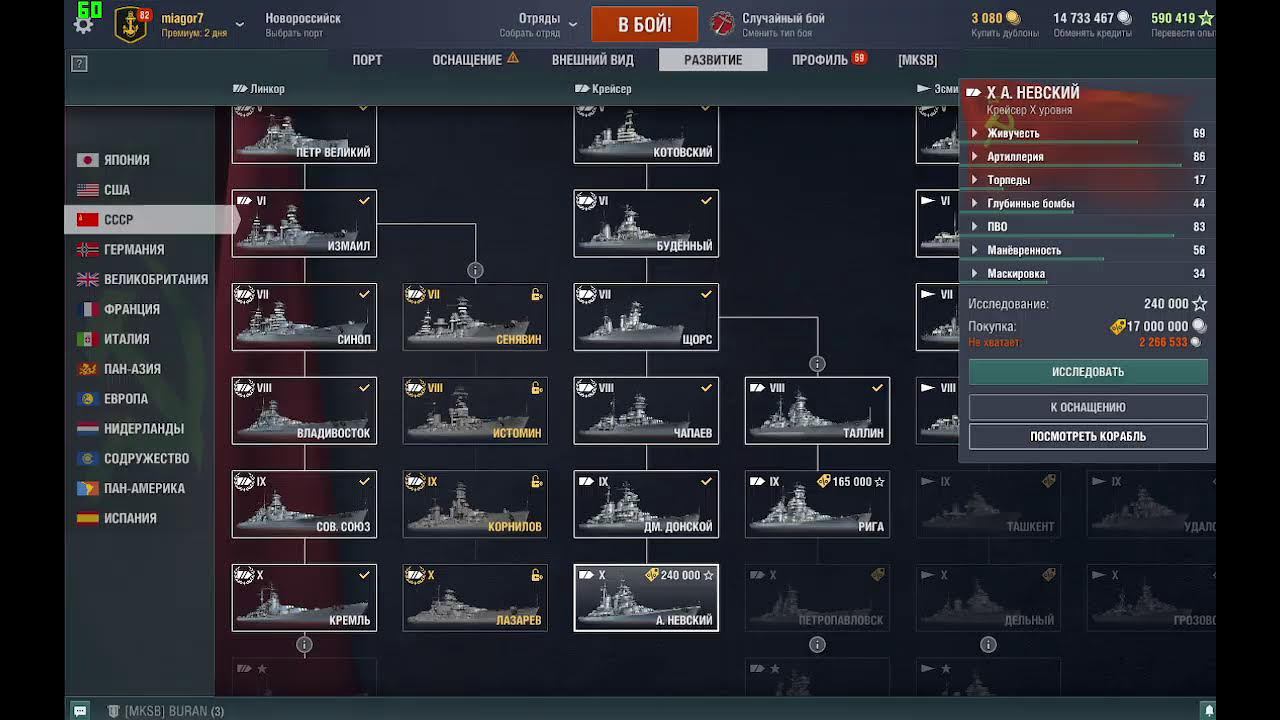Click the В БОЙ! button
Screen dimensions: 1280x720
click(644, 24)
